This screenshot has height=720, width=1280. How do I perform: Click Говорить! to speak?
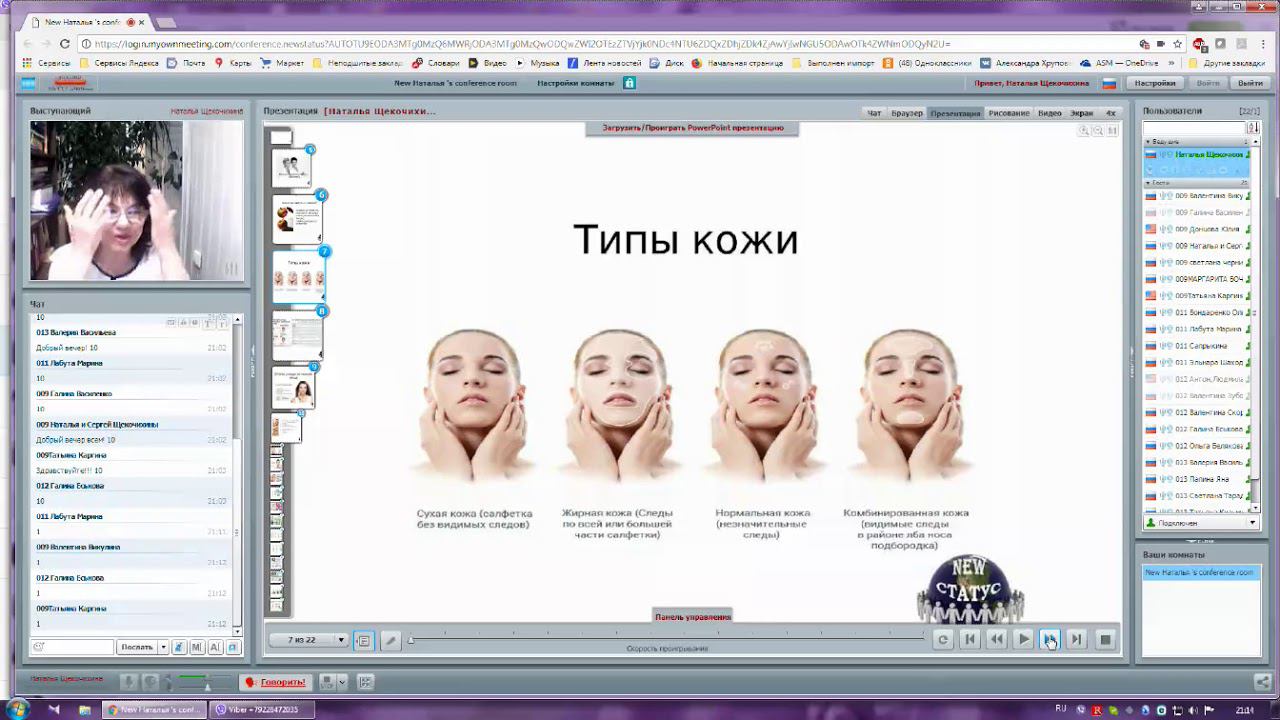tap(276, 682)
